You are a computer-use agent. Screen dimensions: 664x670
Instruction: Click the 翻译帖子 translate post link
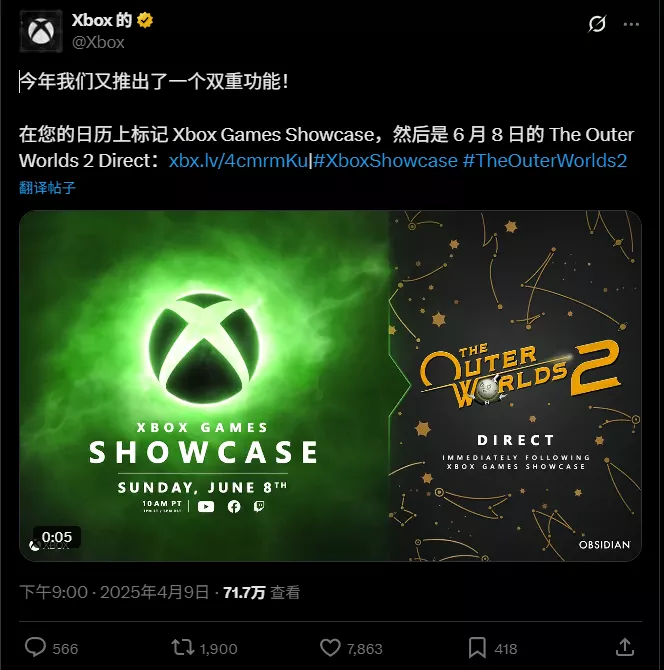pos(47,188)
